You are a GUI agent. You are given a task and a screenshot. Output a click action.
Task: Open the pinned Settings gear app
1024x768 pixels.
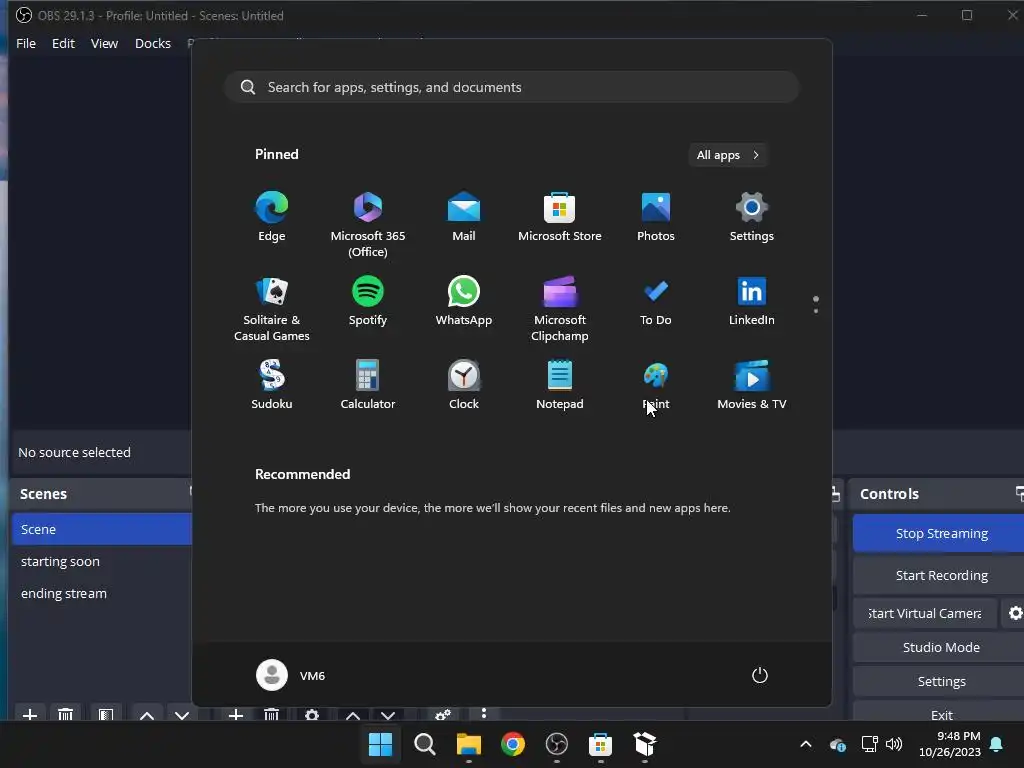tap(752, 217)
